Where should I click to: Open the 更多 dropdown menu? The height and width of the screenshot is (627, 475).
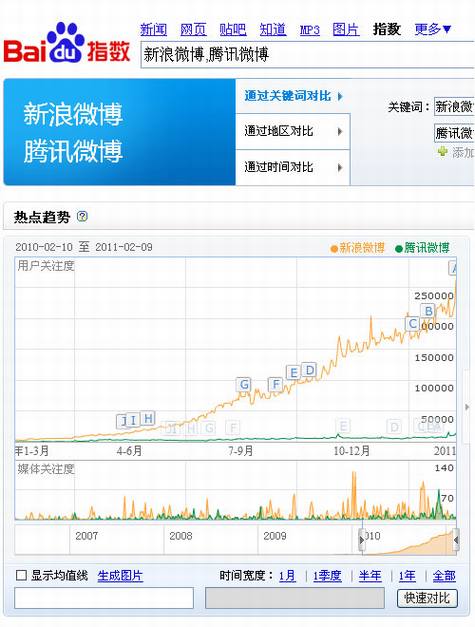(433, 29)
